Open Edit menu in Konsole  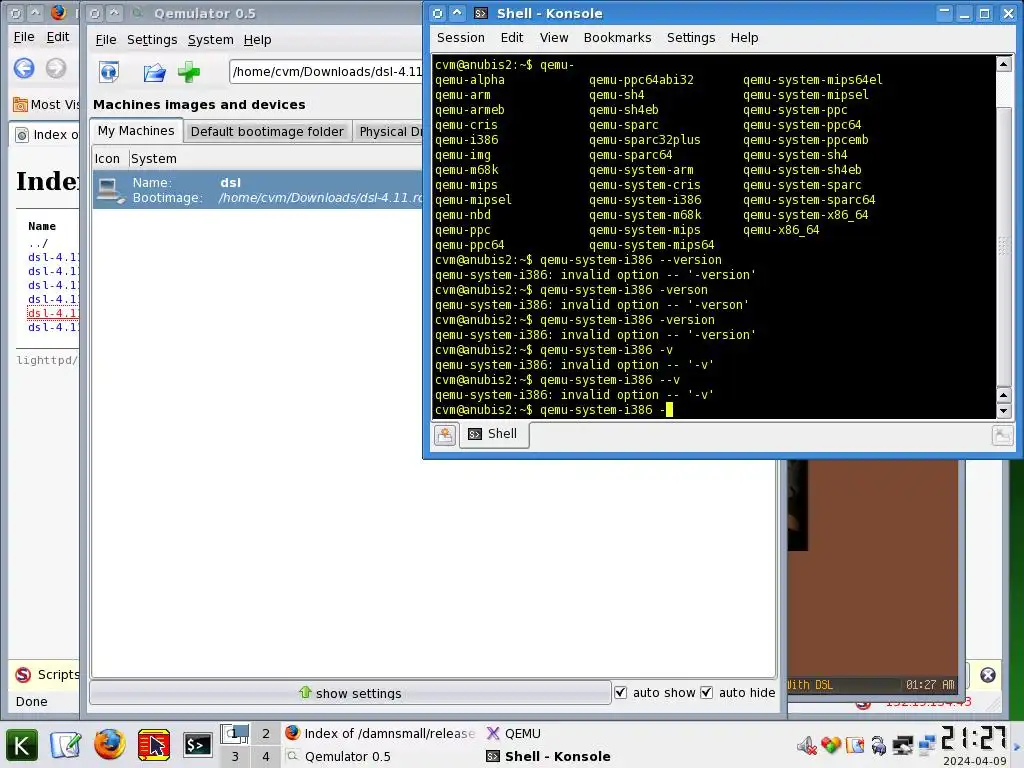pos(511,38)
